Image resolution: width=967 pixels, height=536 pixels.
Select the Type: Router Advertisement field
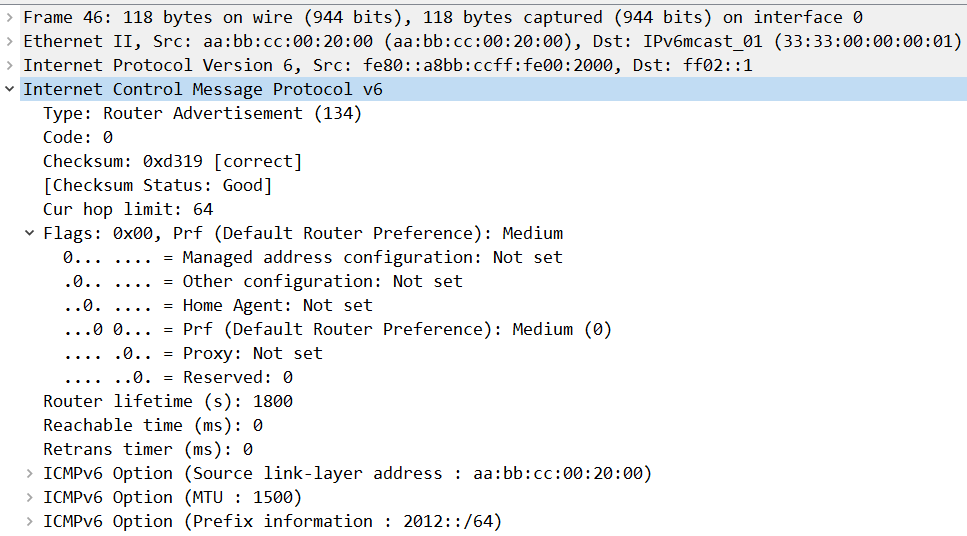(202, 113)
